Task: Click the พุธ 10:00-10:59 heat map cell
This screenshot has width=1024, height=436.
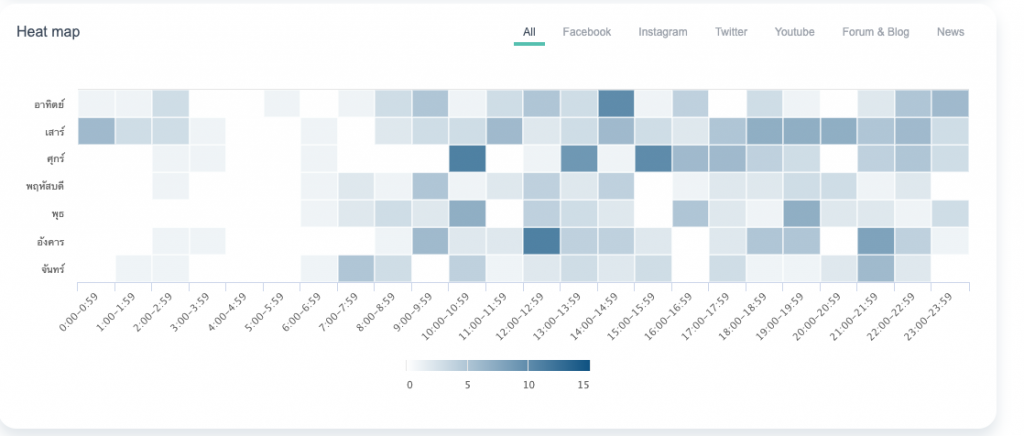Action: [467, 214]
